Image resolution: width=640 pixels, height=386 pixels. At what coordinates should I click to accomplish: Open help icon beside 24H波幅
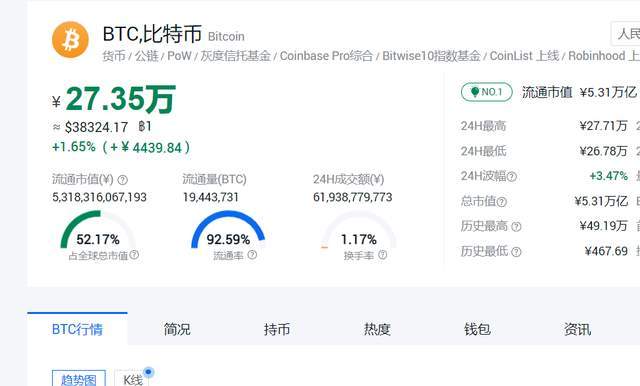pos(511,177)
